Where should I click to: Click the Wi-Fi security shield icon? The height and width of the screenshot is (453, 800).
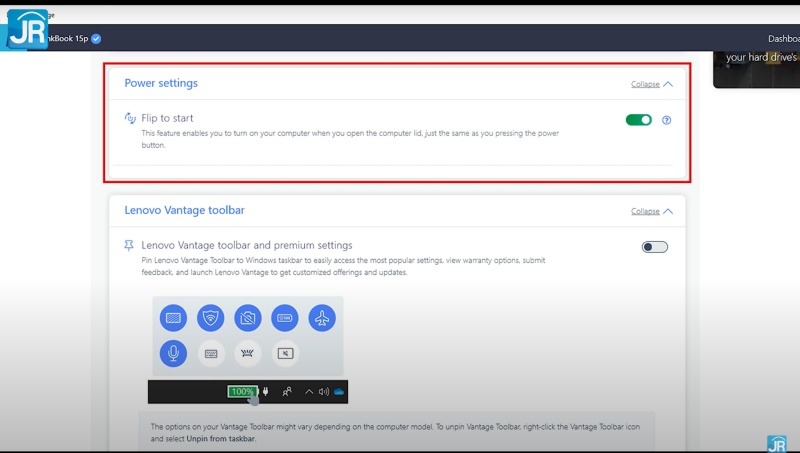click(211, 318)
